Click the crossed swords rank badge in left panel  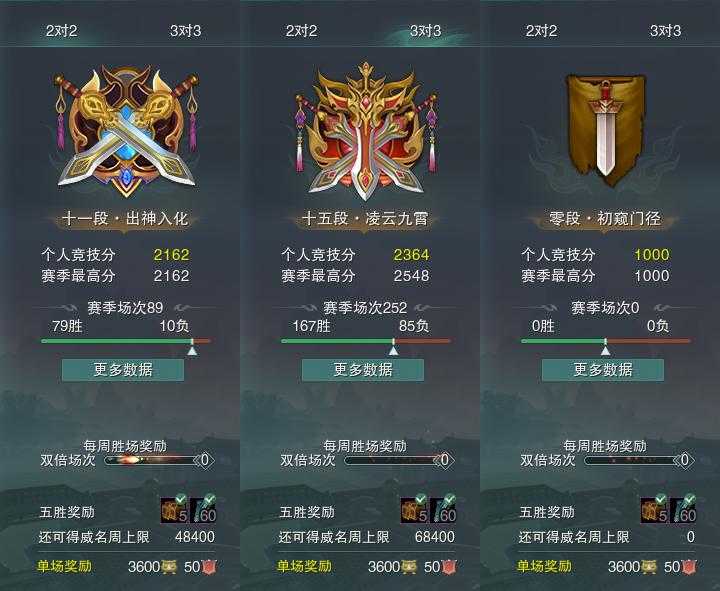coord(126,131)
